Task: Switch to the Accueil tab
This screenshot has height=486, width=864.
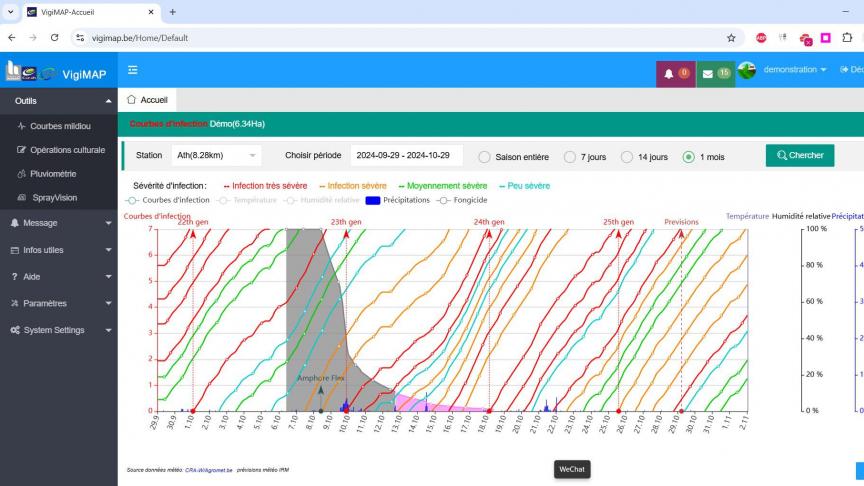Action: point(147,100)
